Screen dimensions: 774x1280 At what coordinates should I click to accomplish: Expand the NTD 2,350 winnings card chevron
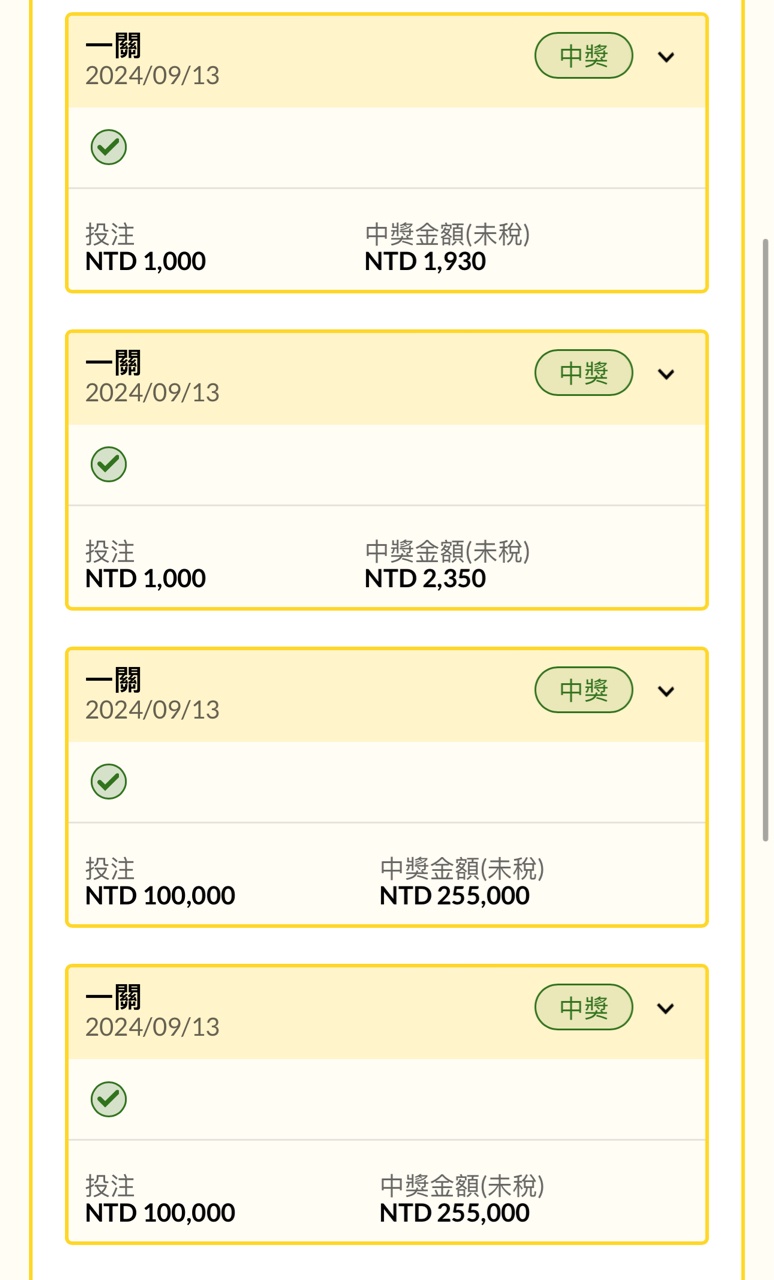tap(666, 374)
